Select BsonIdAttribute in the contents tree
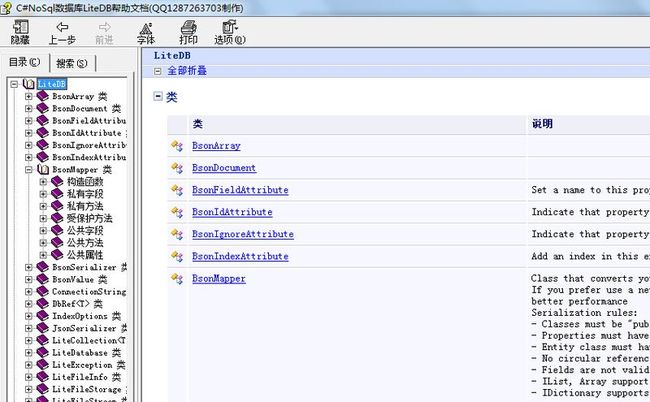650x402 pixels. point(89,133)
